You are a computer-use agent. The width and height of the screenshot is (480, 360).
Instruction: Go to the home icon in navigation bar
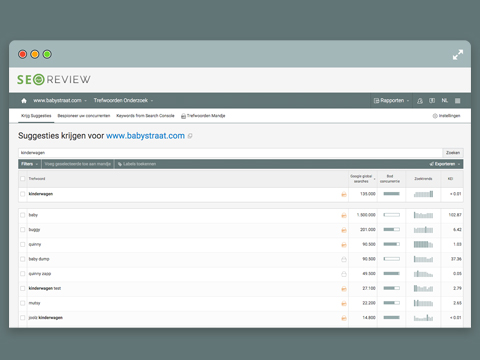click(24, 100)
